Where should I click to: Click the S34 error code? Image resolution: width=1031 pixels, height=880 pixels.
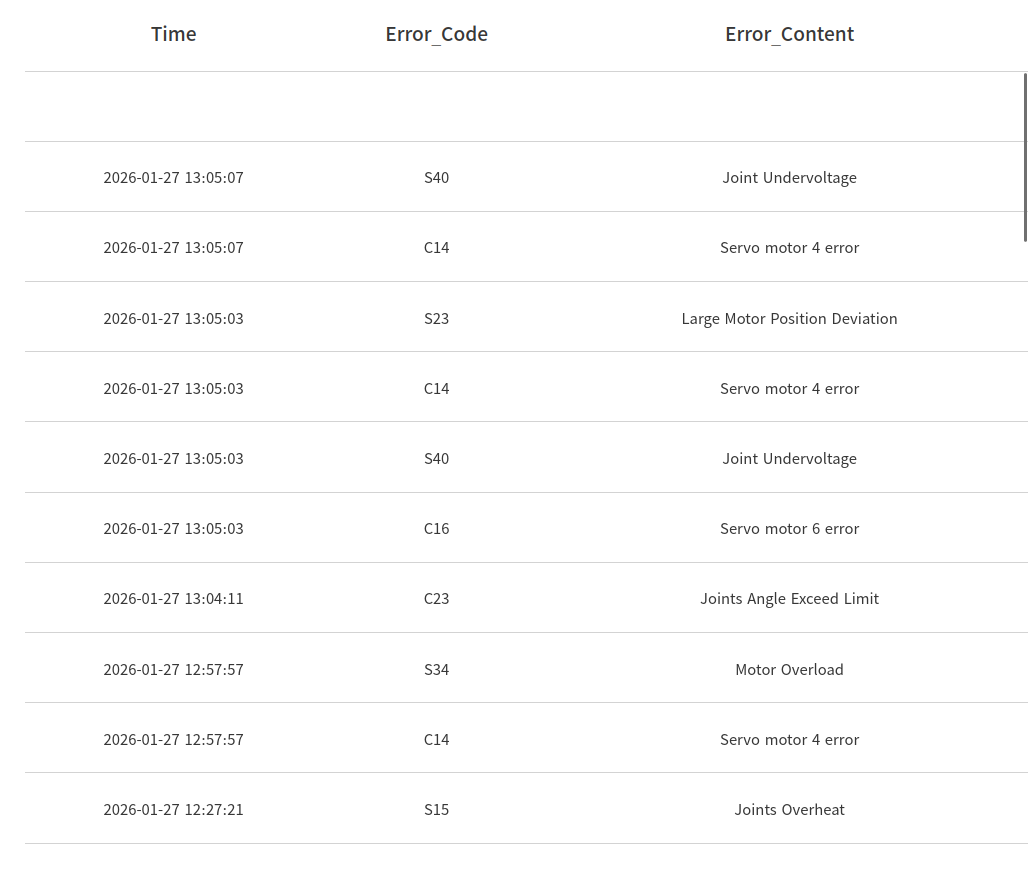coord(436,670)
